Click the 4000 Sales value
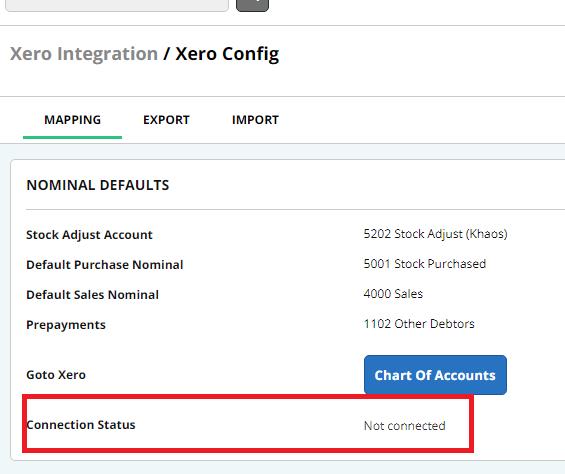 (x=393, y=294)
